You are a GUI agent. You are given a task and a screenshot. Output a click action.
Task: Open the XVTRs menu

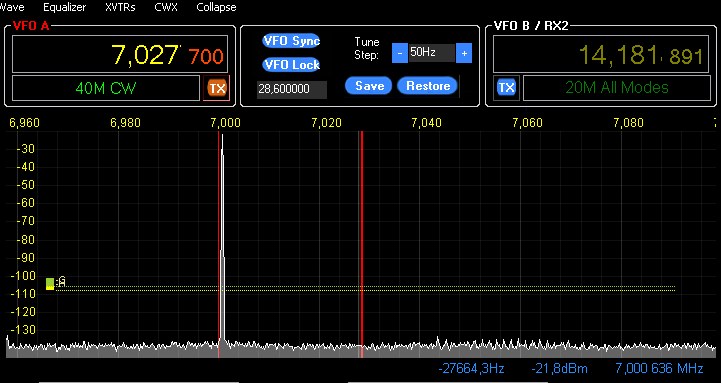point(120,7)
